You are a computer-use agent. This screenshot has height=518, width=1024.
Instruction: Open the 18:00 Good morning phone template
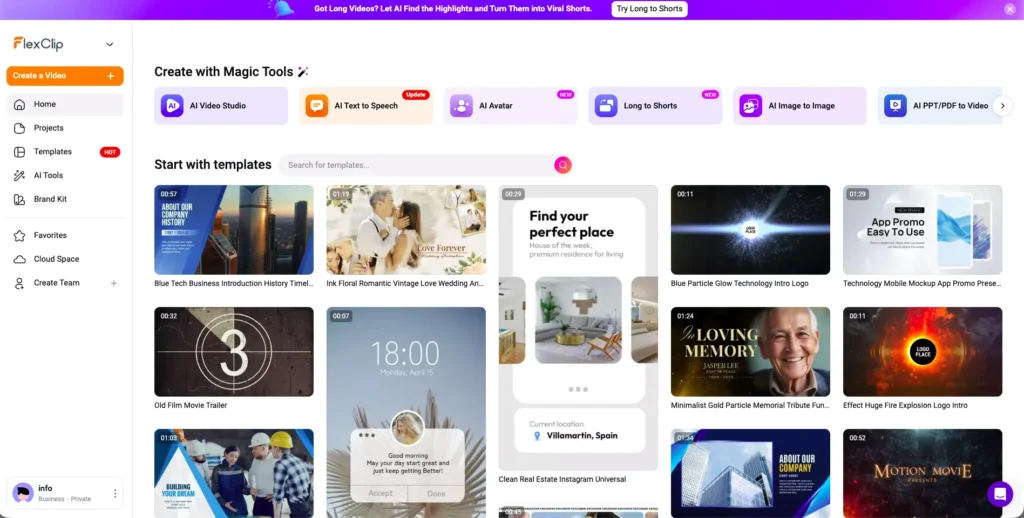coord(406,412)
